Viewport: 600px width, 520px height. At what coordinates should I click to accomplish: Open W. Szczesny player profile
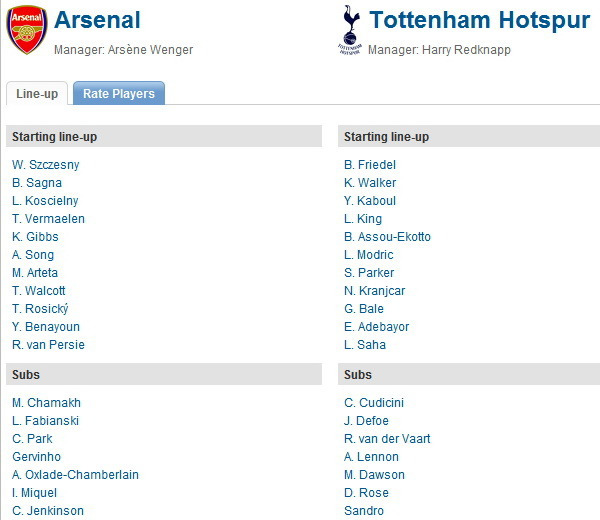(46, 165)
